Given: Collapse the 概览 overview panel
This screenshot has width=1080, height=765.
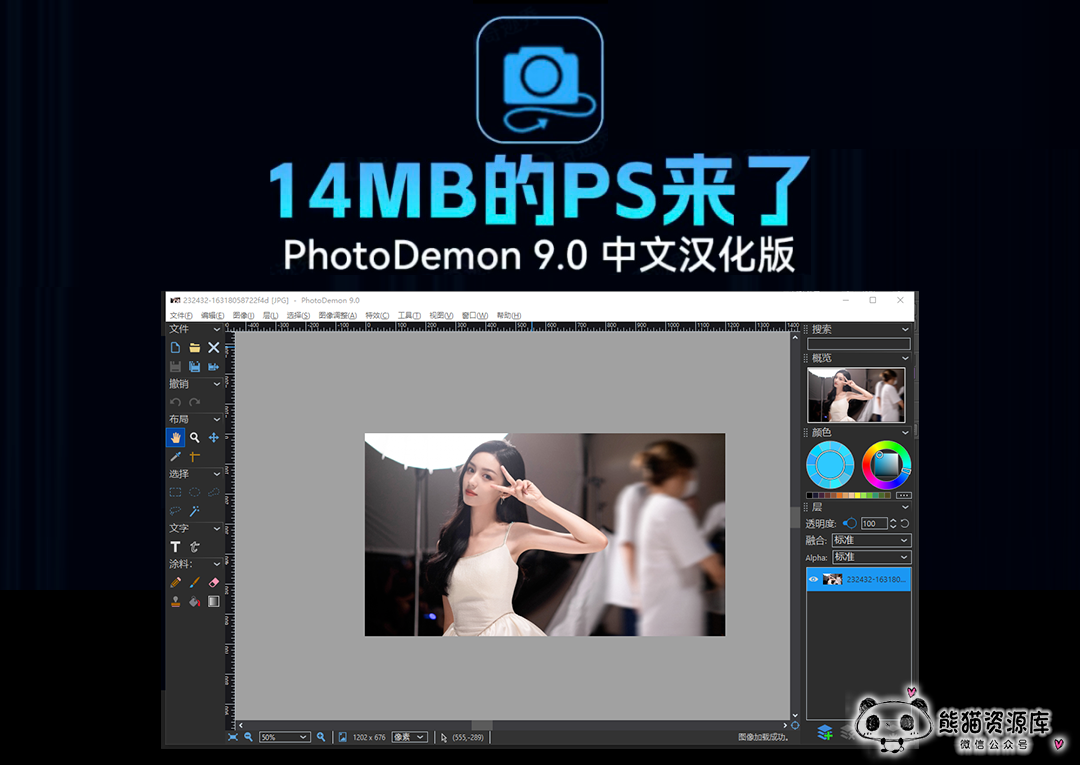Looking at the screenshot, I should tap(906, 357).
